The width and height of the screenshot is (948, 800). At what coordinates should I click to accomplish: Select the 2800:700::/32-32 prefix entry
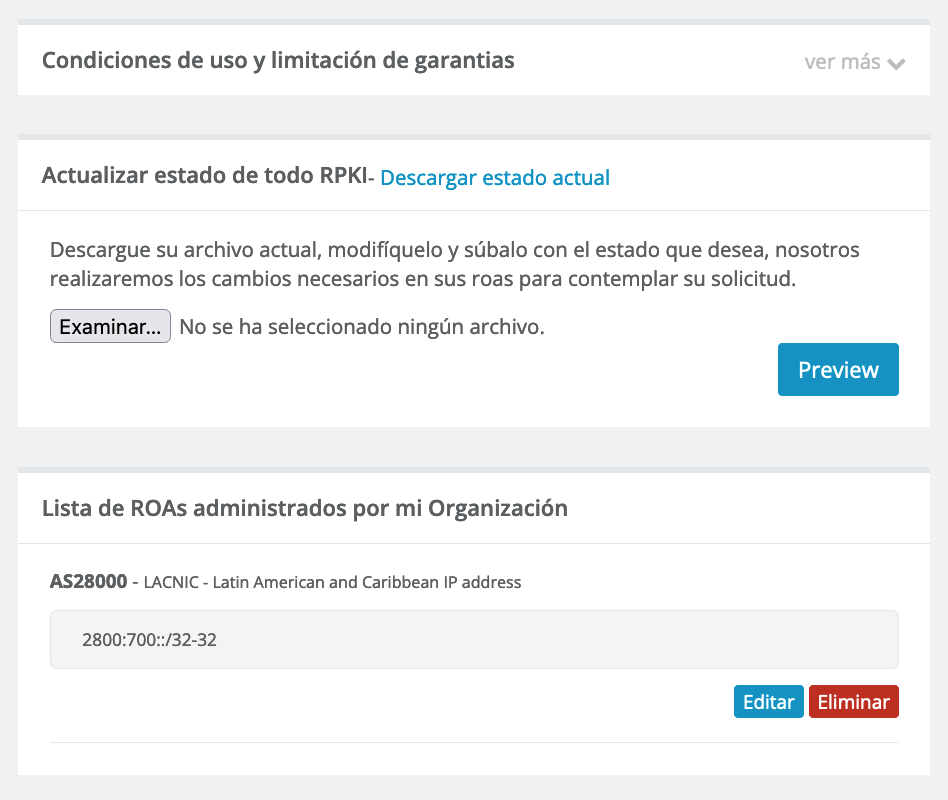click(x=150, y=640)
